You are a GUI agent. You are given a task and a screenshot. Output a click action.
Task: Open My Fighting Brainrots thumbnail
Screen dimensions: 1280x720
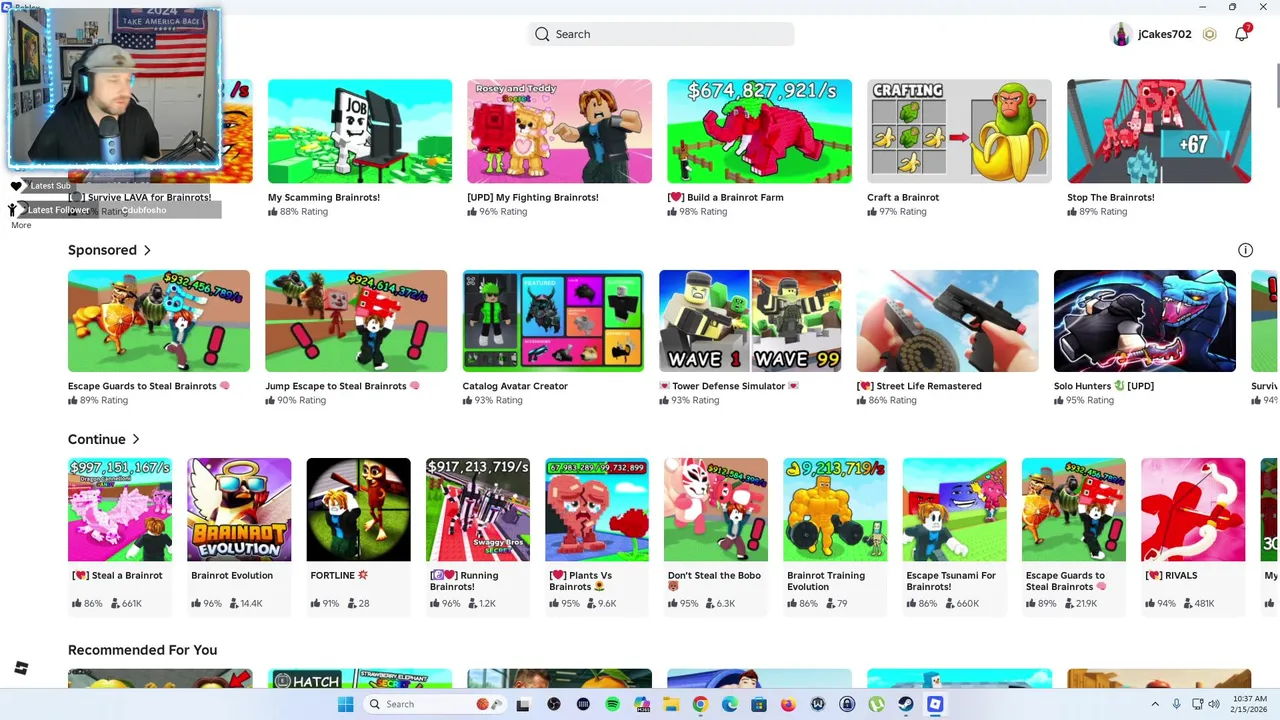(559, 131)
